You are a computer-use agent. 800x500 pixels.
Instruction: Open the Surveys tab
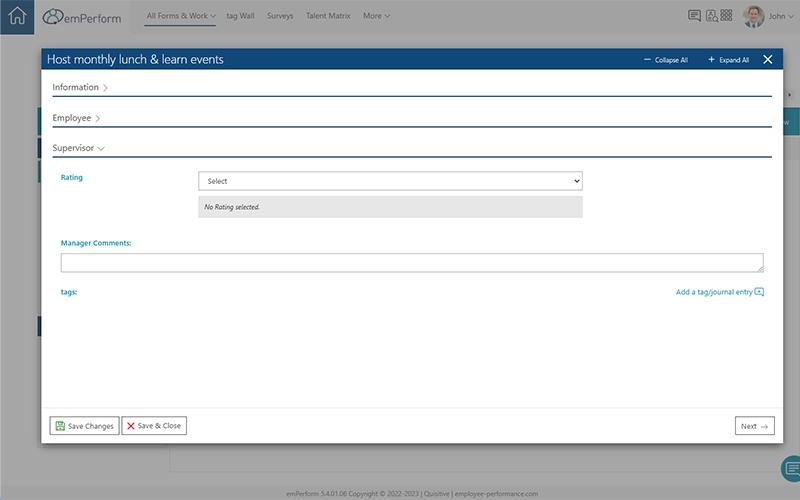280,16
